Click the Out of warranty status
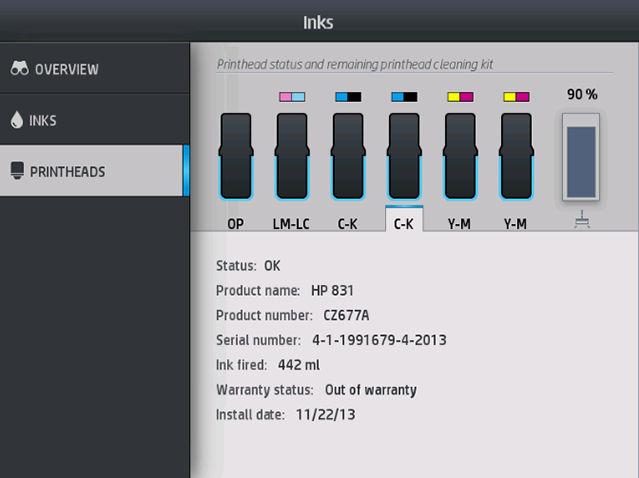The width and height of the screenshot is (639, 478). coord(370,390)
